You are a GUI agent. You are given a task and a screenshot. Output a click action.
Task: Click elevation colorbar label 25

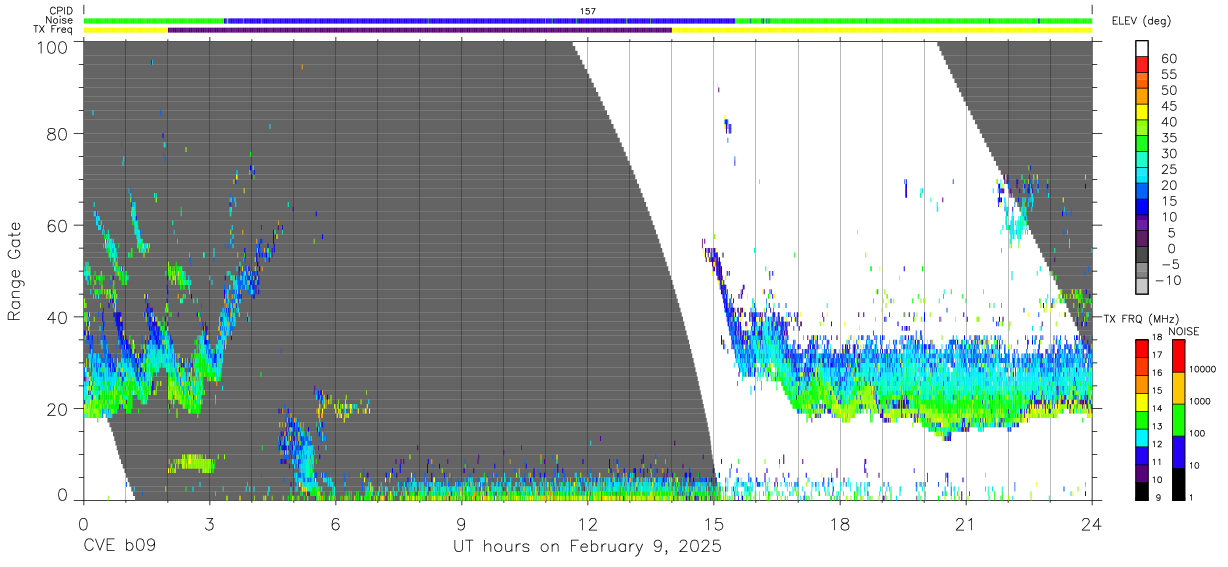point(1168,169)
